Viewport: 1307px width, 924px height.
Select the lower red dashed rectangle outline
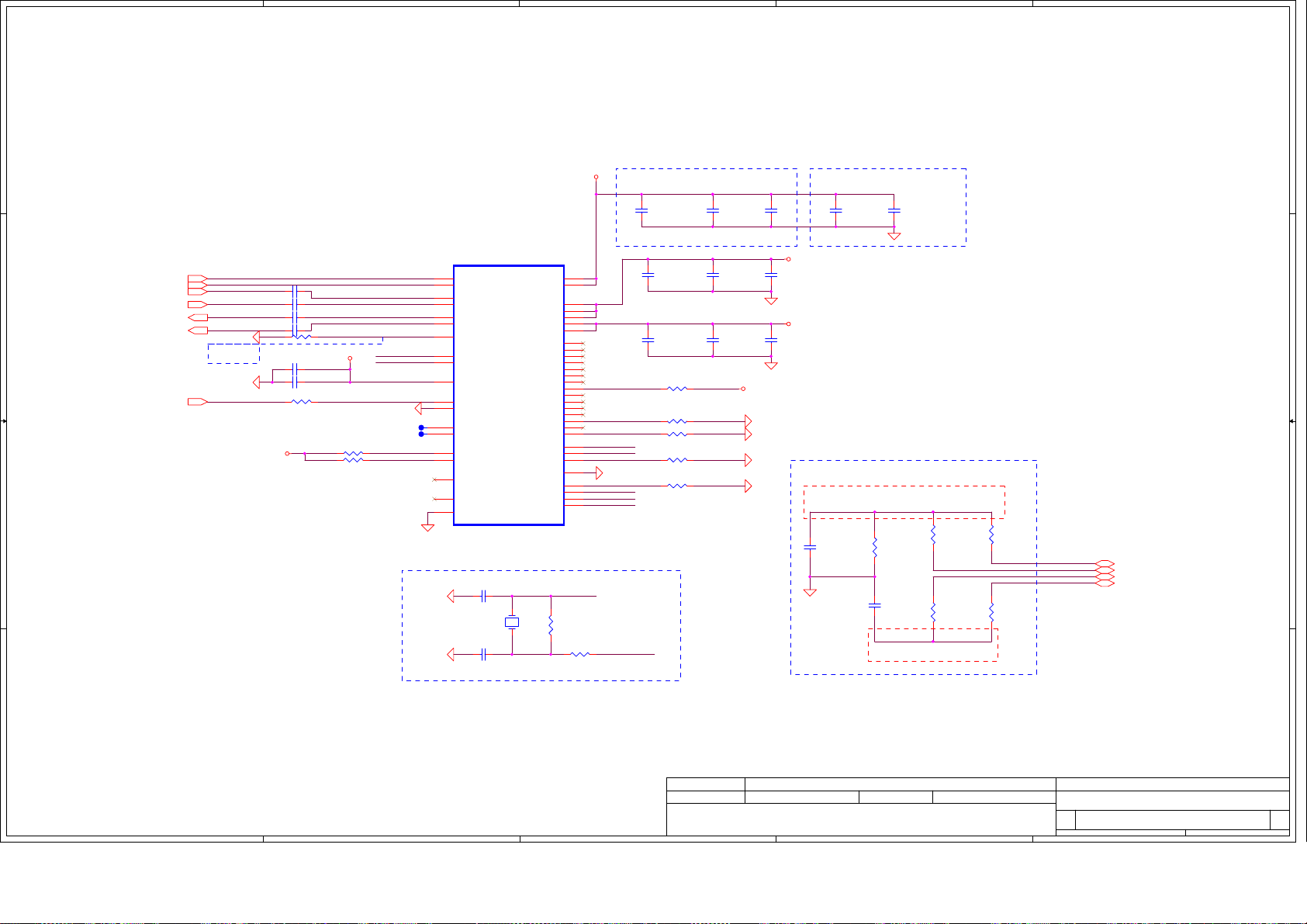click(932, 660)
